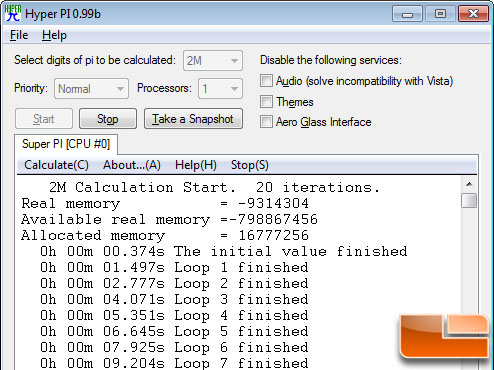Open the Calculate(C) menu
This screenshot has height=370, width=494.
pos(56,165)
